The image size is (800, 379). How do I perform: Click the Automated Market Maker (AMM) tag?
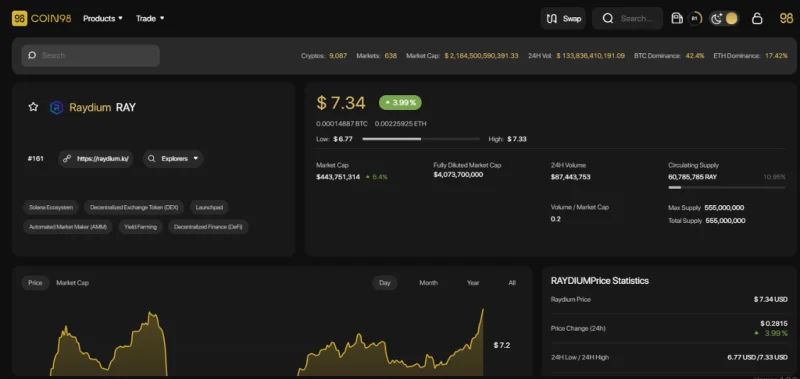[68, 226]
